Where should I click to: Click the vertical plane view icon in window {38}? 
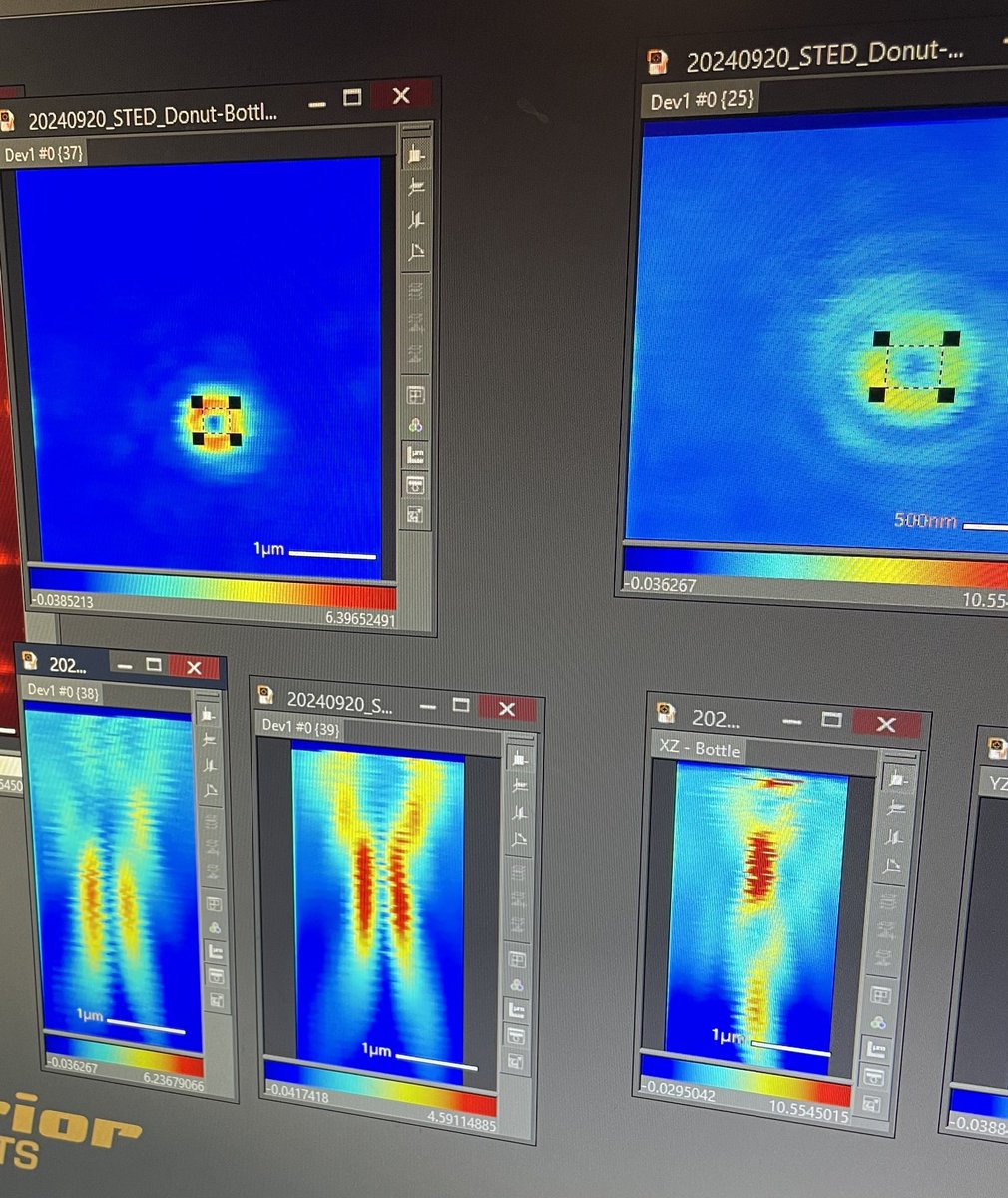210,767
